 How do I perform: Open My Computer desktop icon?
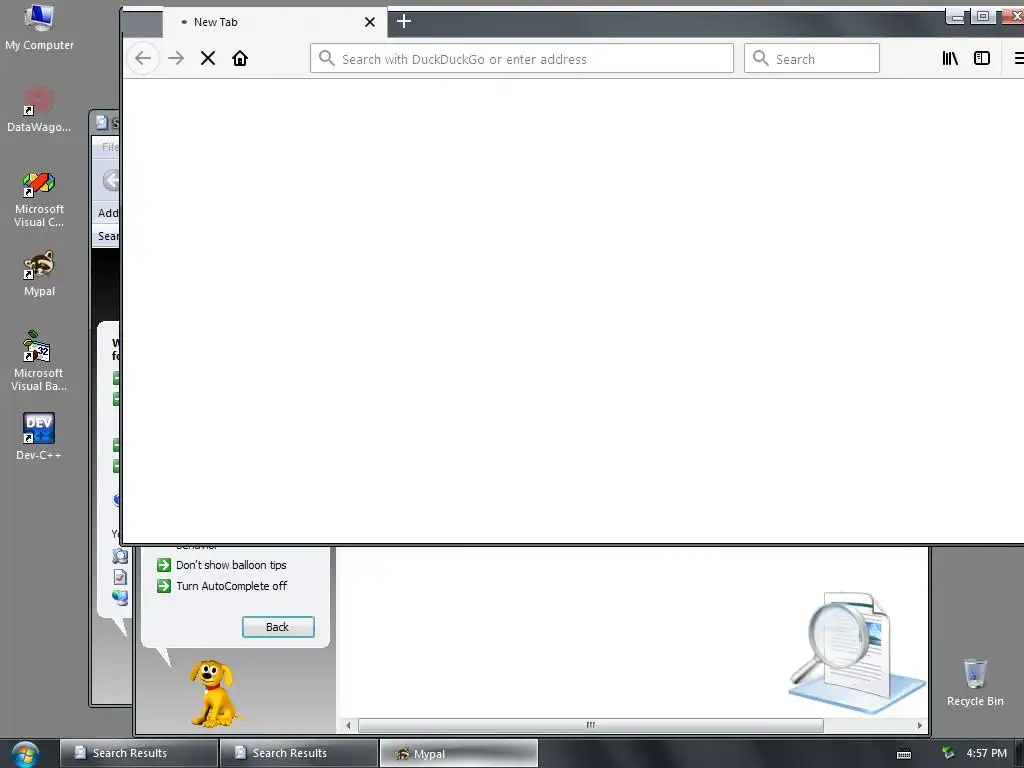coord(39,27)
